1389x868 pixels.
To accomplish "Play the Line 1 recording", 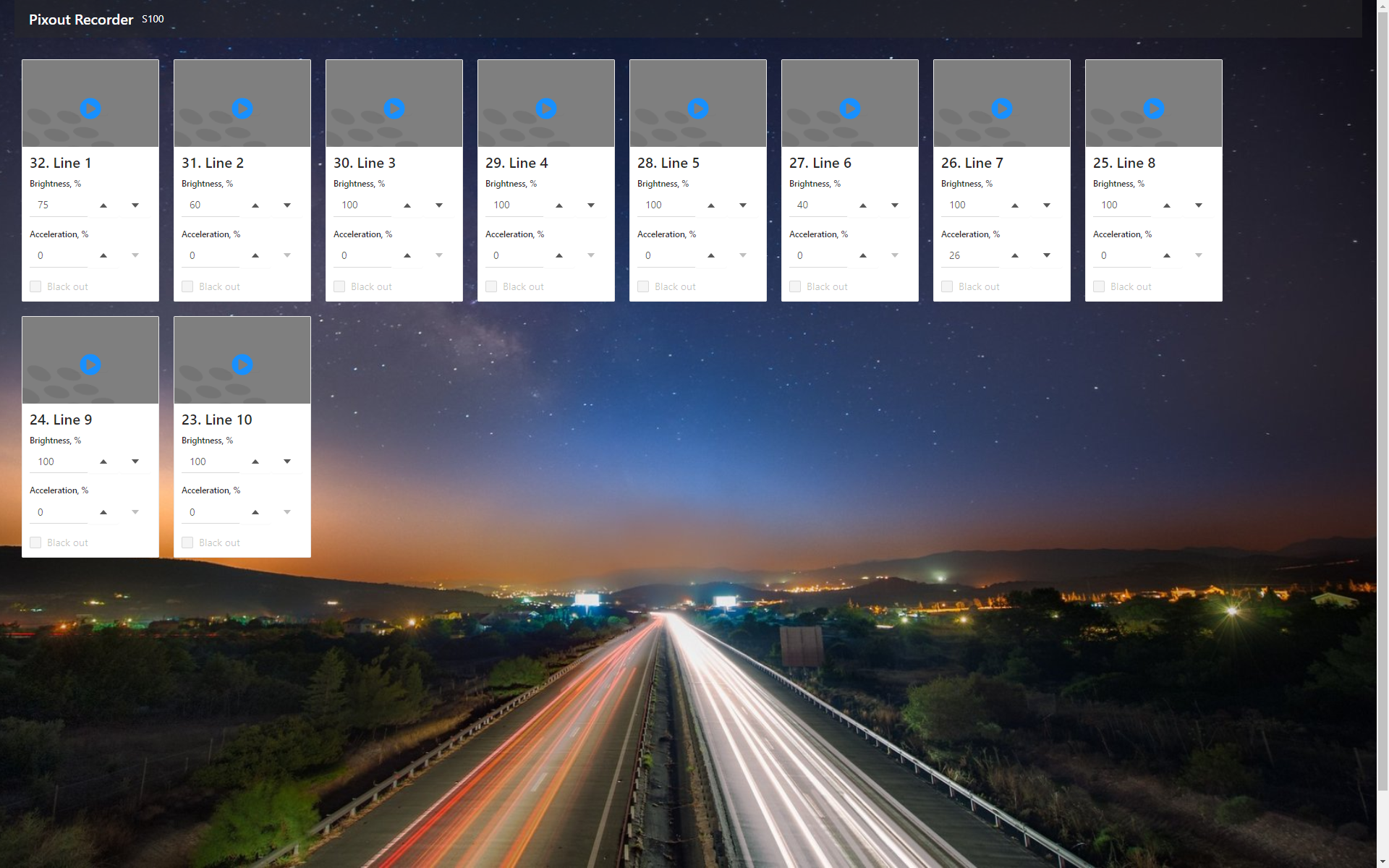I will click(90, 108).
